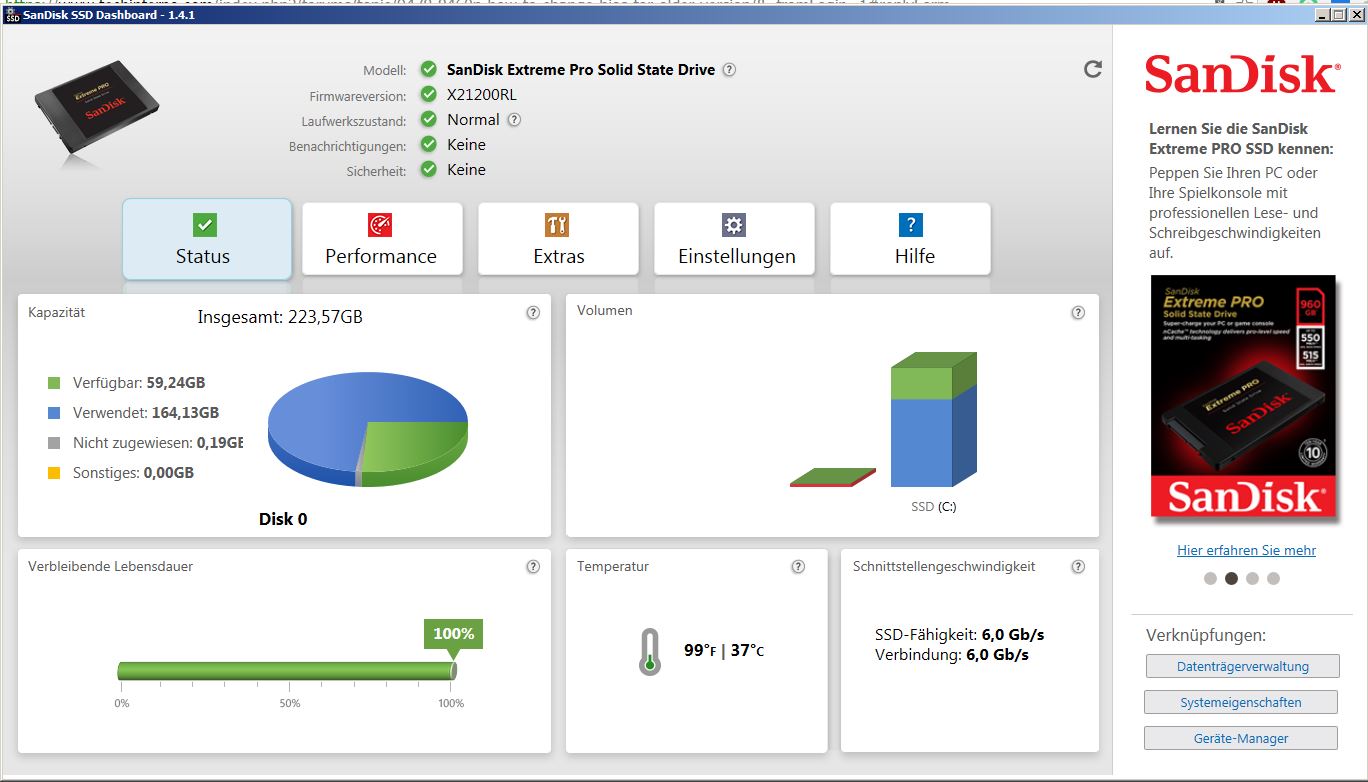
Task: Click the green Verfügbar legend swatch
Action: pyautogui.click(x=54, y=383)
